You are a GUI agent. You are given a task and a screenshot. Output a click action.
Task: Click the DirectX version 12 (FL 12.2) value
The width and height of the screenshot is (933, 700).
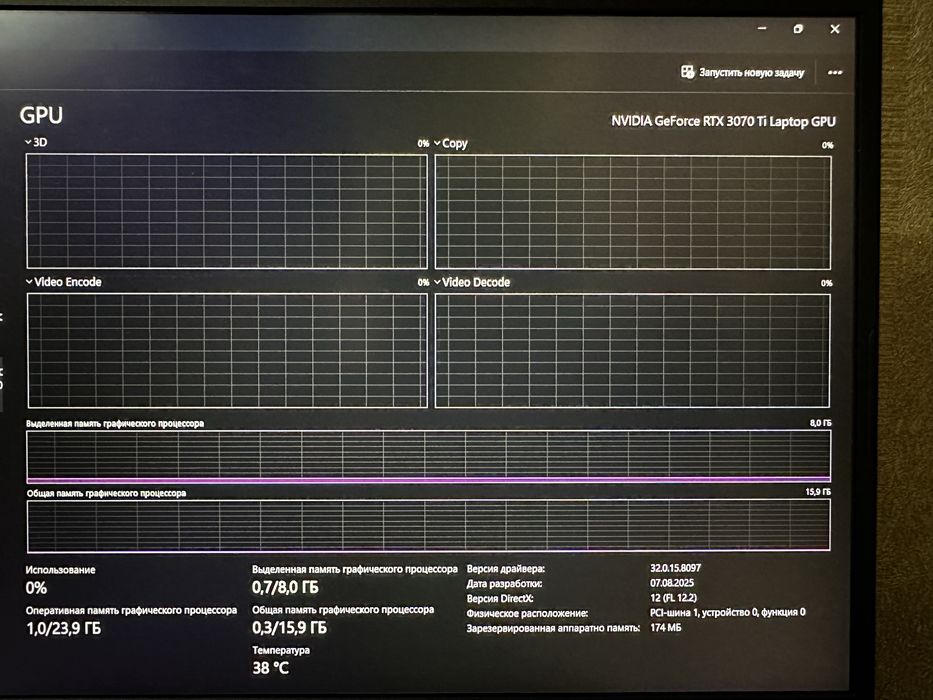click(x=673, y=598)
